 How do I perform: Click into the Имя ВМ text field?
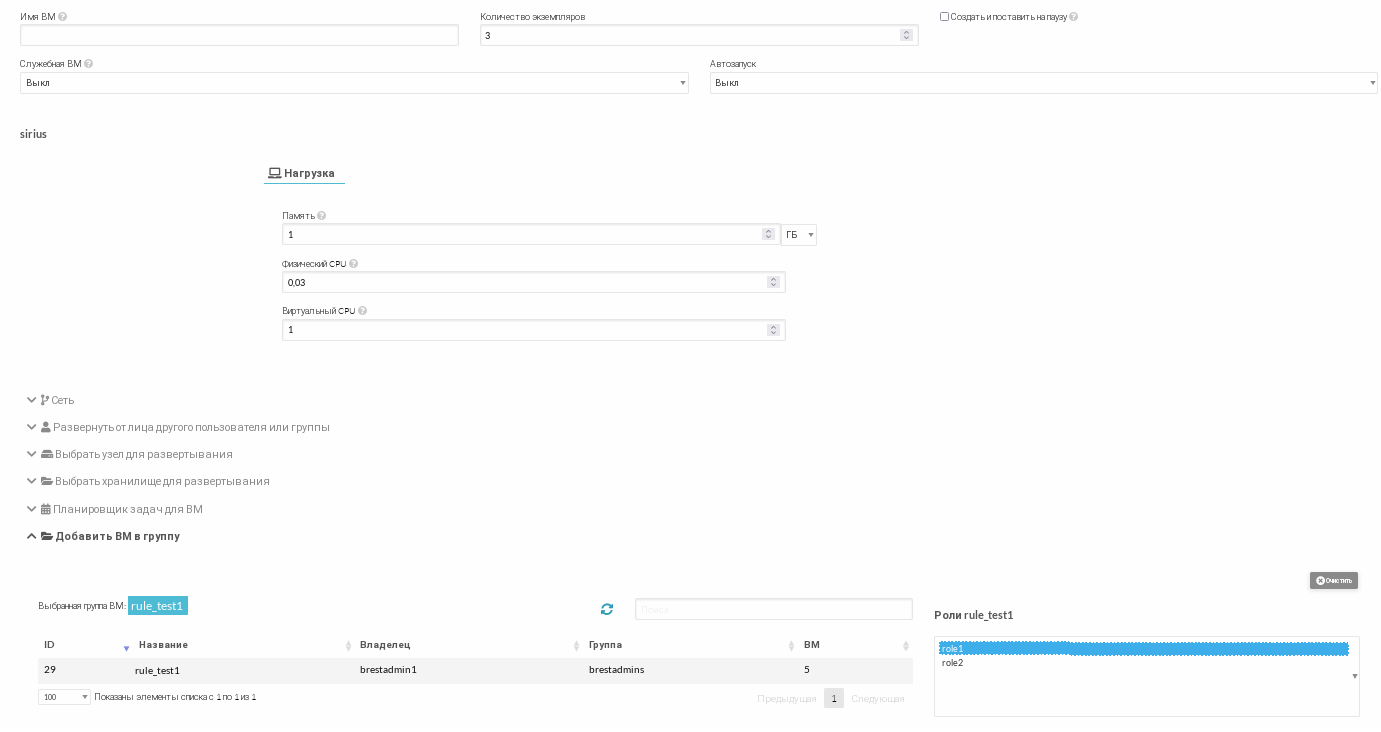[x=239, y=35]
